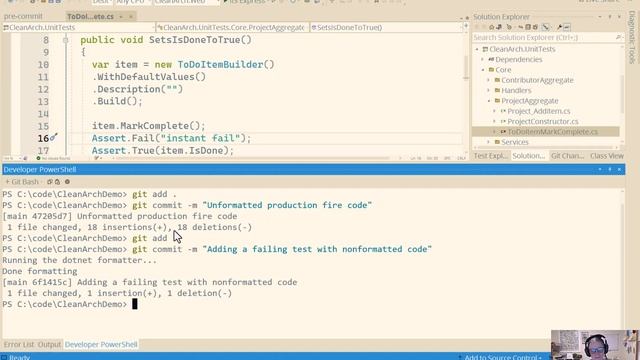
Task: Collapse the CleanArch.UnitTests project node
Action: click(x=477, y=49)
